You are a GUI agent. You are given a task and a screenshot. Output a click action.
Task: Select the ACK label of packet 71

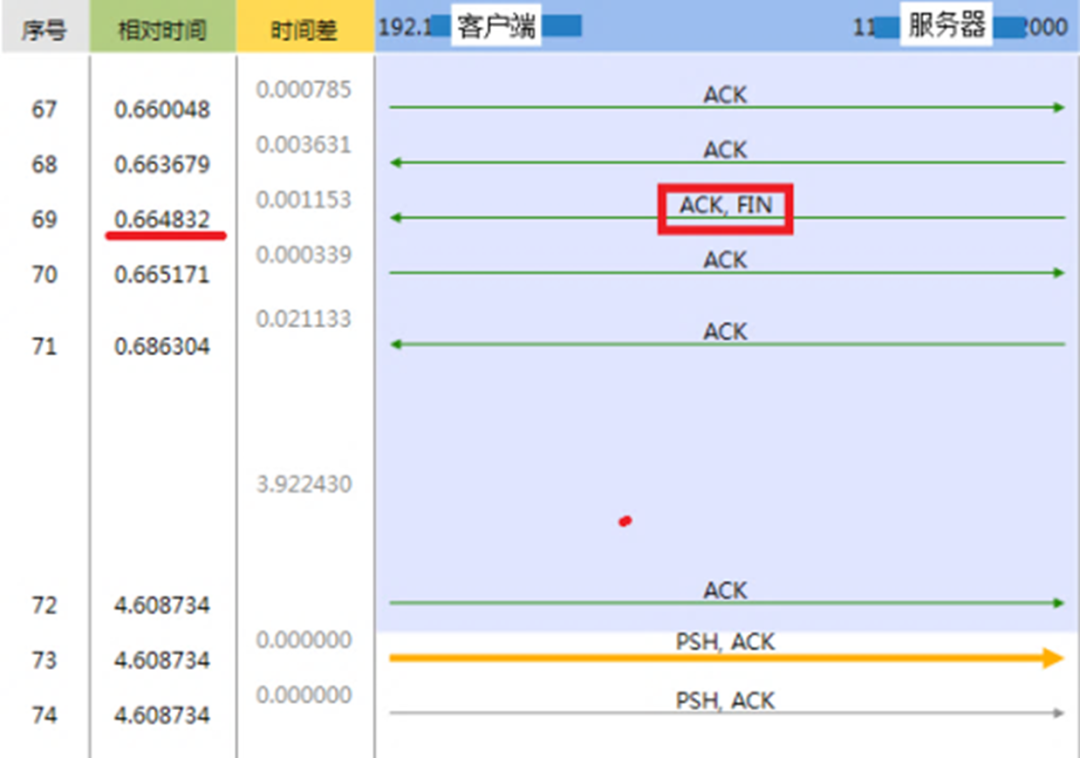[x=725, y=331]
